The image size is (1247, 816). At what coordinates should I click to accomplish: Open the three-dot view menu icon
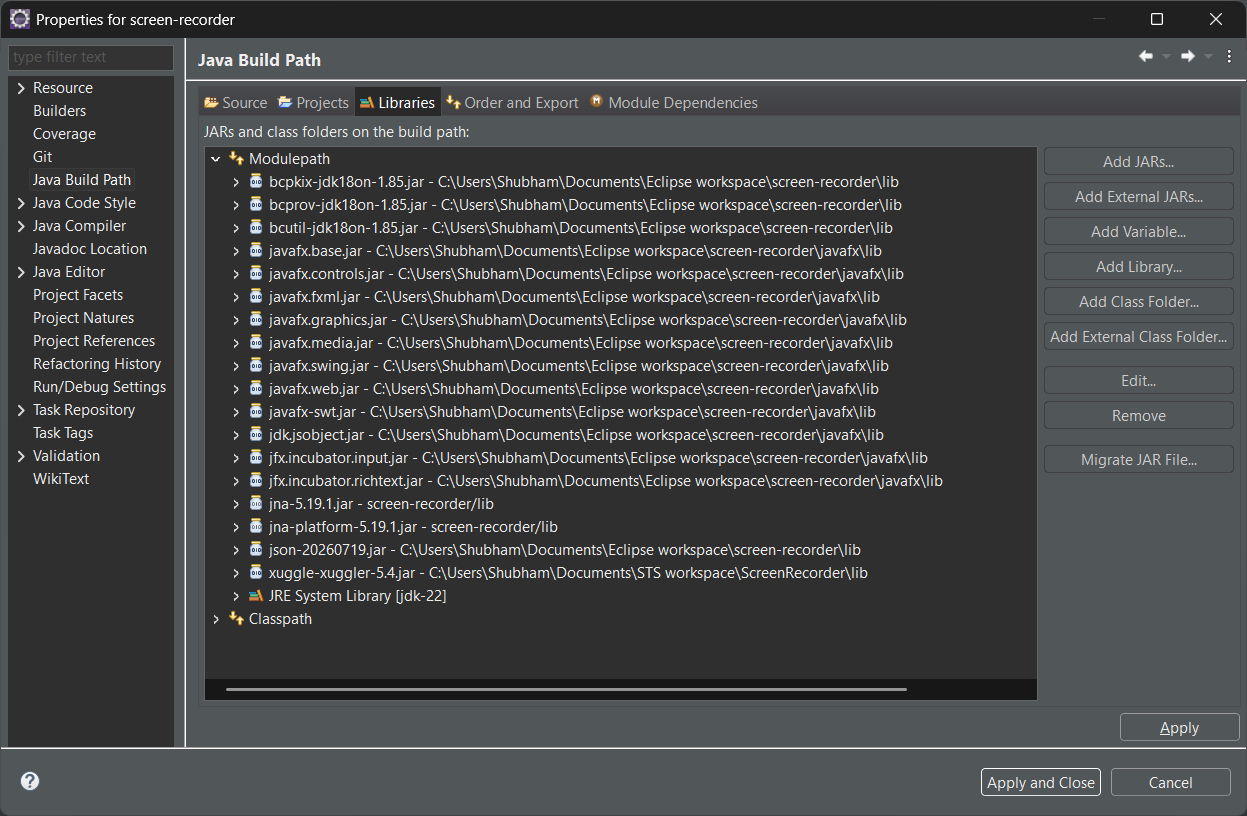coord(1230,57)
